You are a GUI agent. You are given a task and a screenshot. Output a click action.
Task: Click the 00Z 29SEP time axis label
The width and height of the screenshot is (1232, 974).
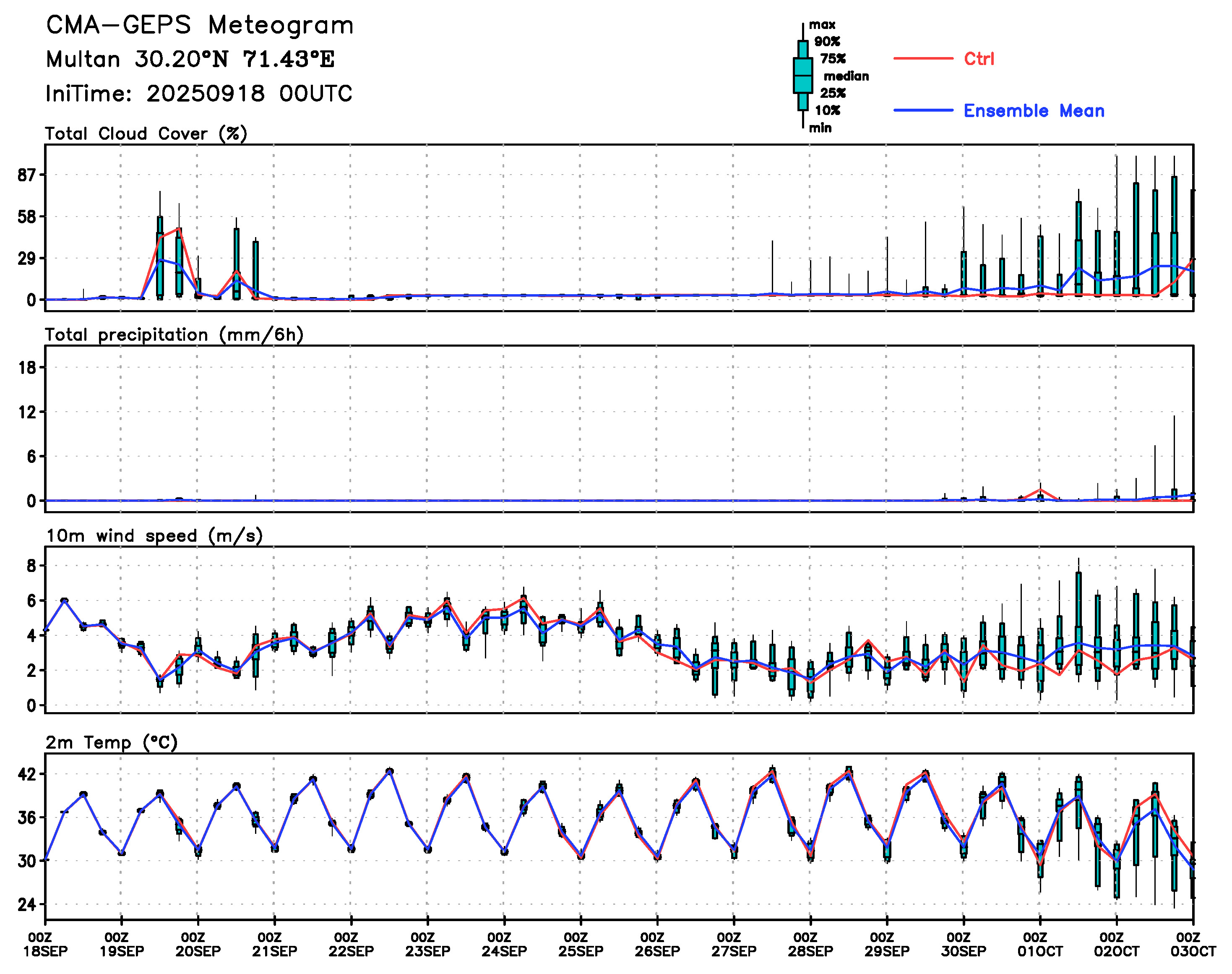[887, 944]
